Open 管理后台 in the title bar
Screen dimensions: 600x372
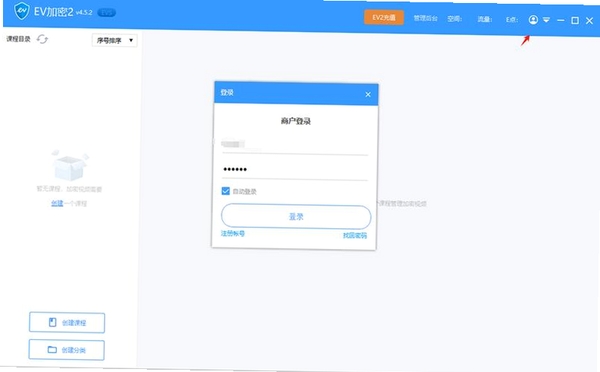pos(425,18)
